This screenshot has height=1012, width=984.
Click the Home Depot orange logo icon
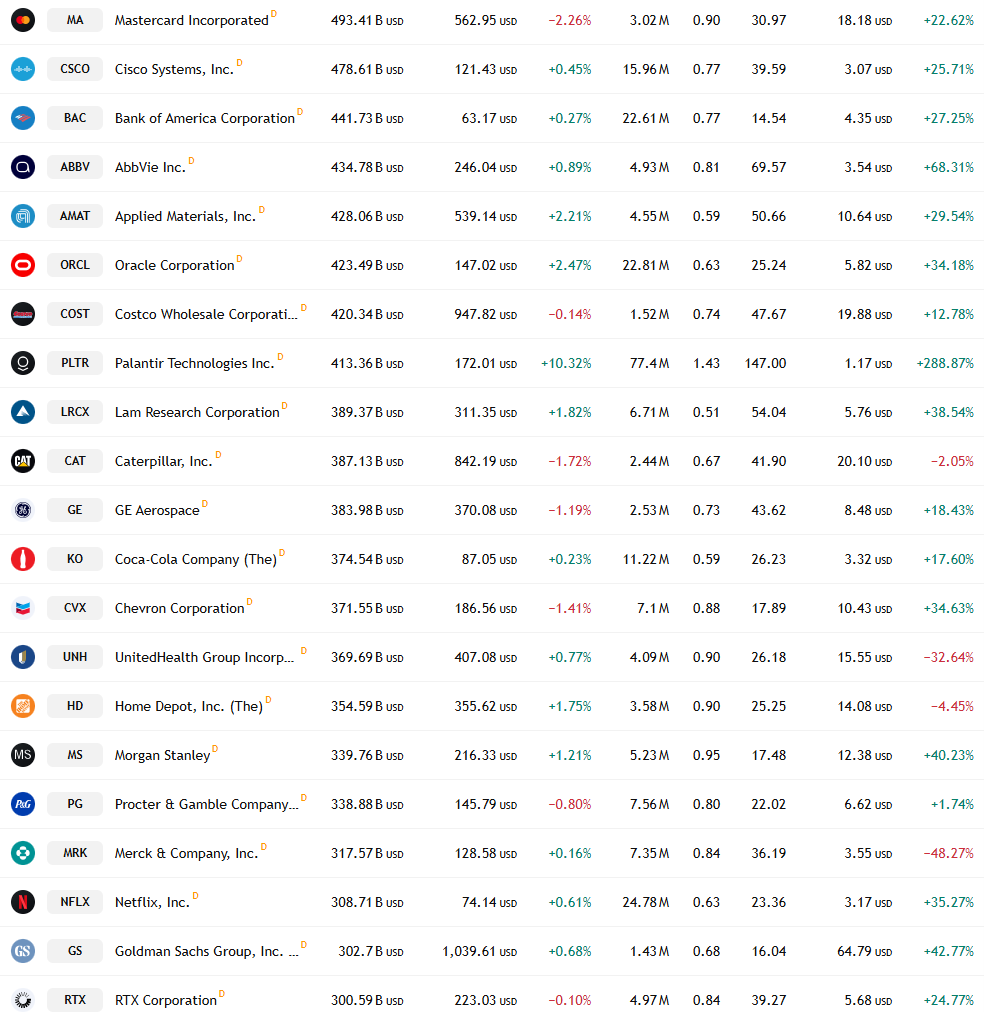coord(23,706)
